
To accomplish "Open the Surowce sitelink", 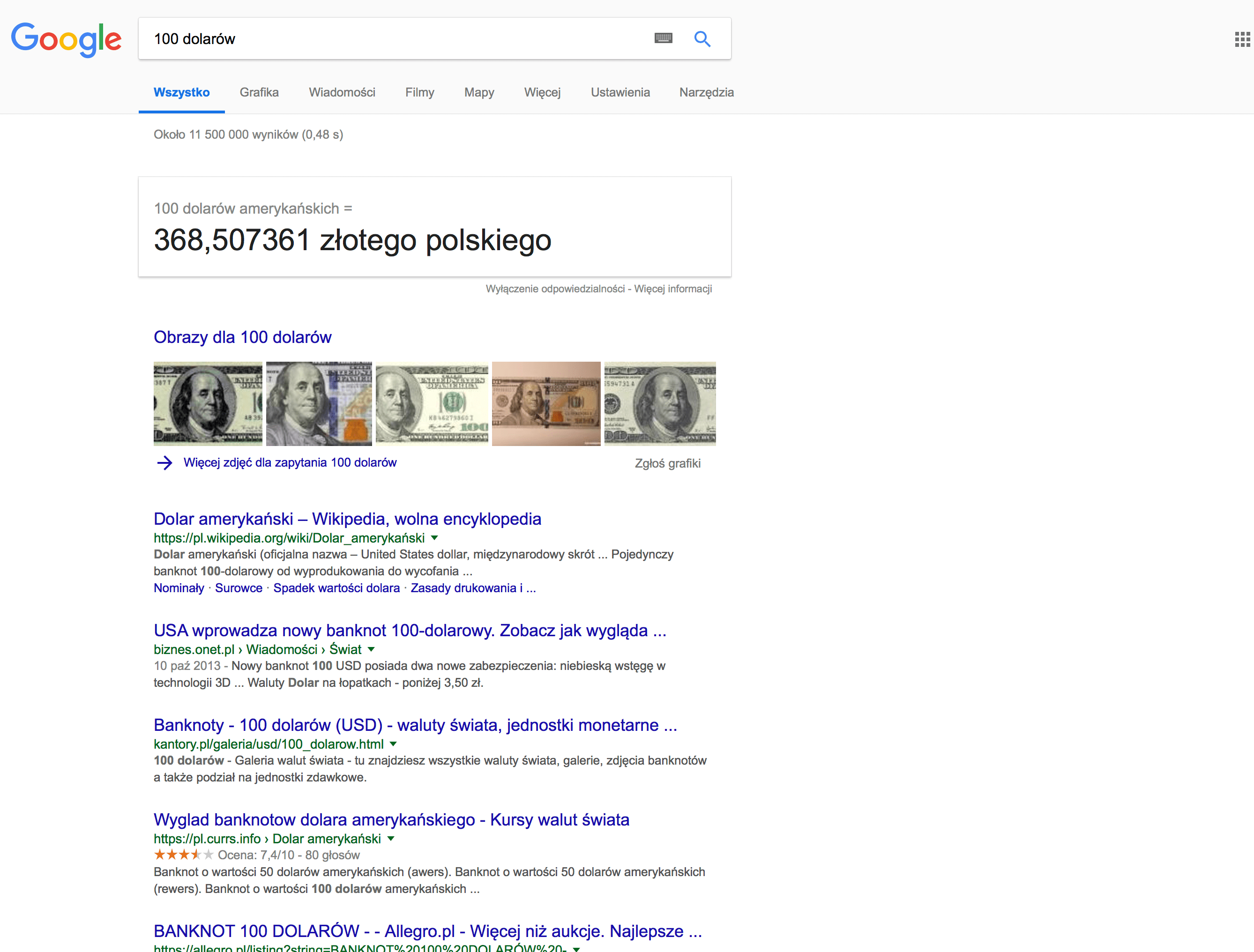I will [239, 588].
